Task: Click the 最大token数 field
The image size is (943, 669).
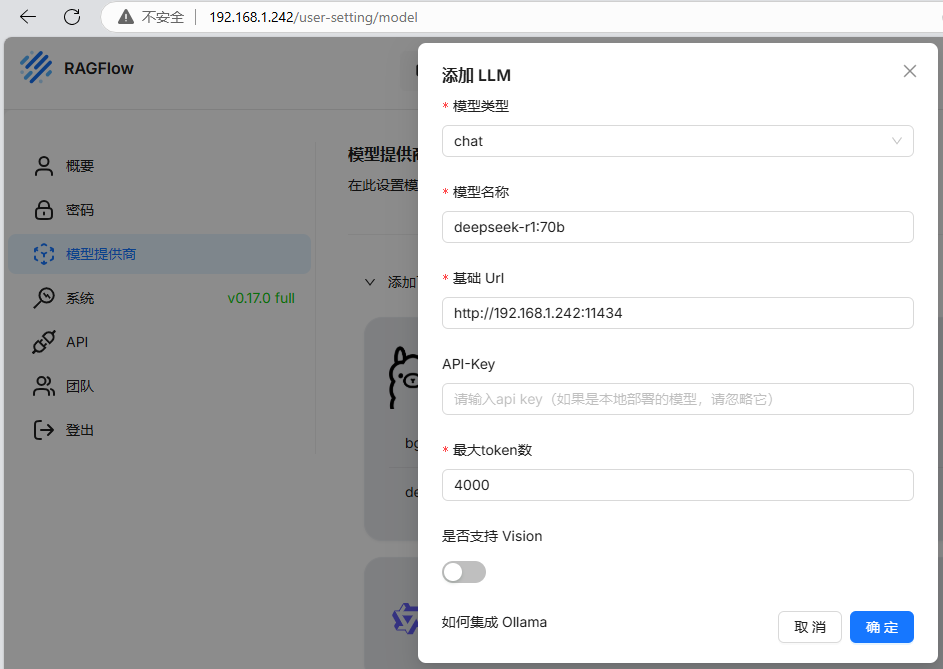Action: coord(677,485)
